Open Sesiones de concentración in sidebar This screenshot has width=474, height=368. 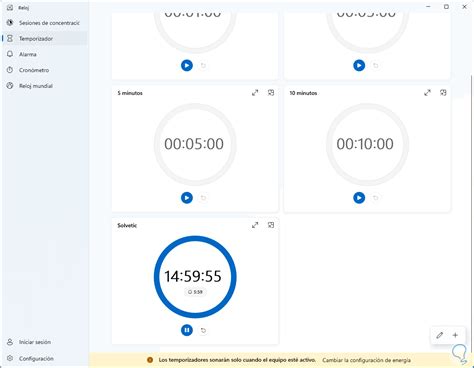click(x=45, y=23)
